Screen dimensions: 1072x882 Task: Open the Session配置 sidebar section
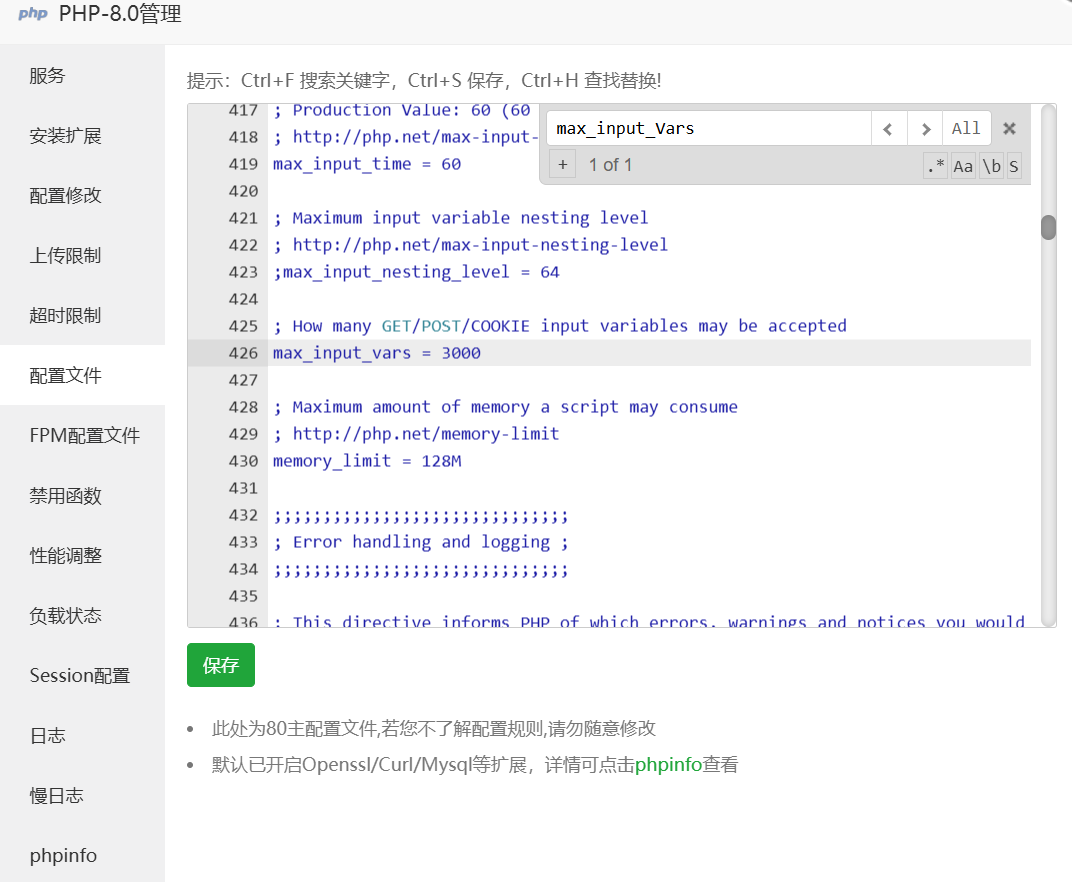pyautogui.click(x=79, y=675)
